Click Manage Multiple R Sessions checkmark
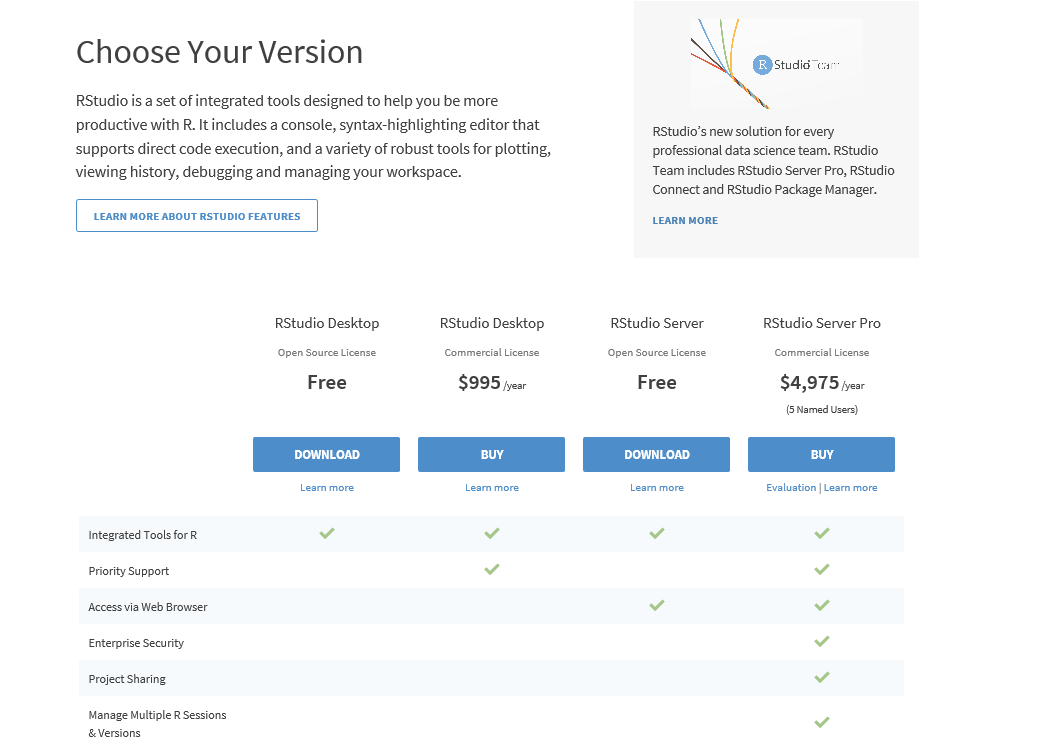The image size is (1055, 744). 821,722
